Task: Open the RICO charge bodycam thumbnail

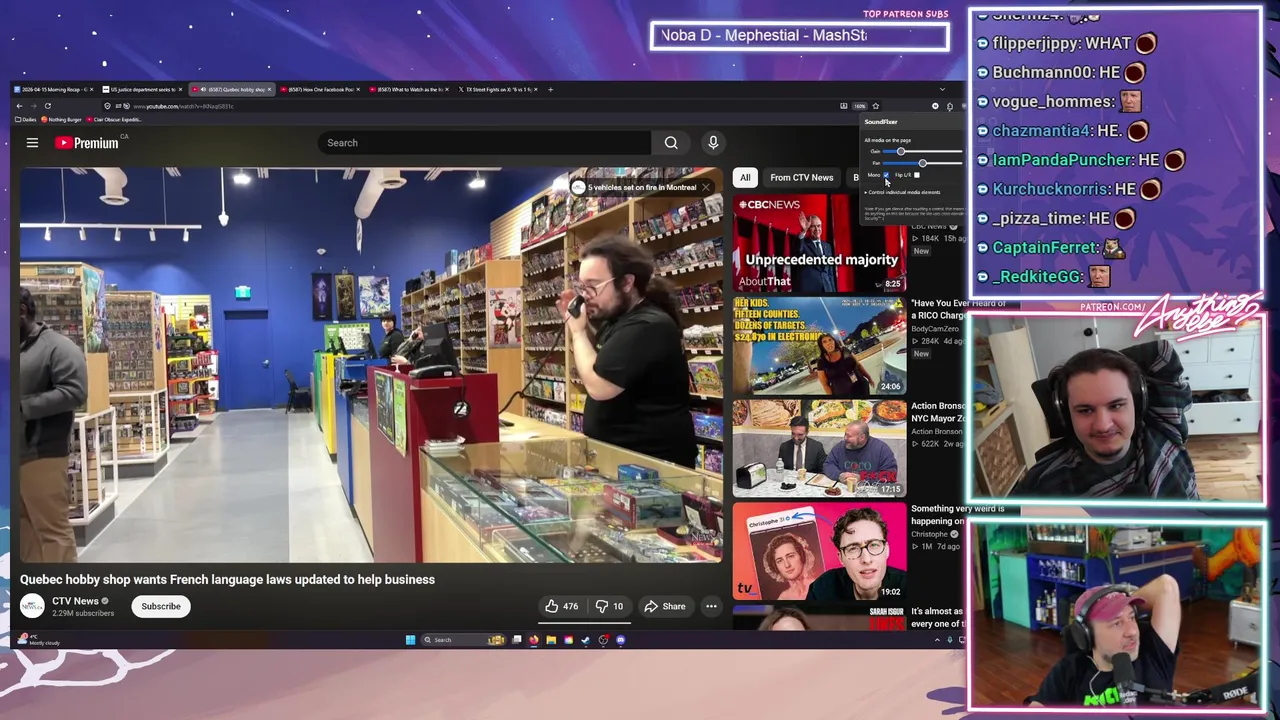Action: coord(819,346)
